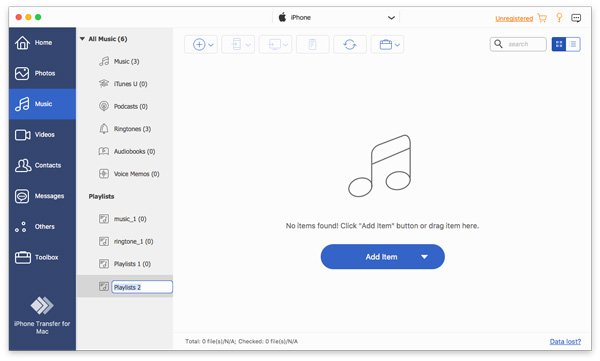The image size is (600, 361).
Task: Click the Music note icon beside Music (3)
Action: point(104,61)
